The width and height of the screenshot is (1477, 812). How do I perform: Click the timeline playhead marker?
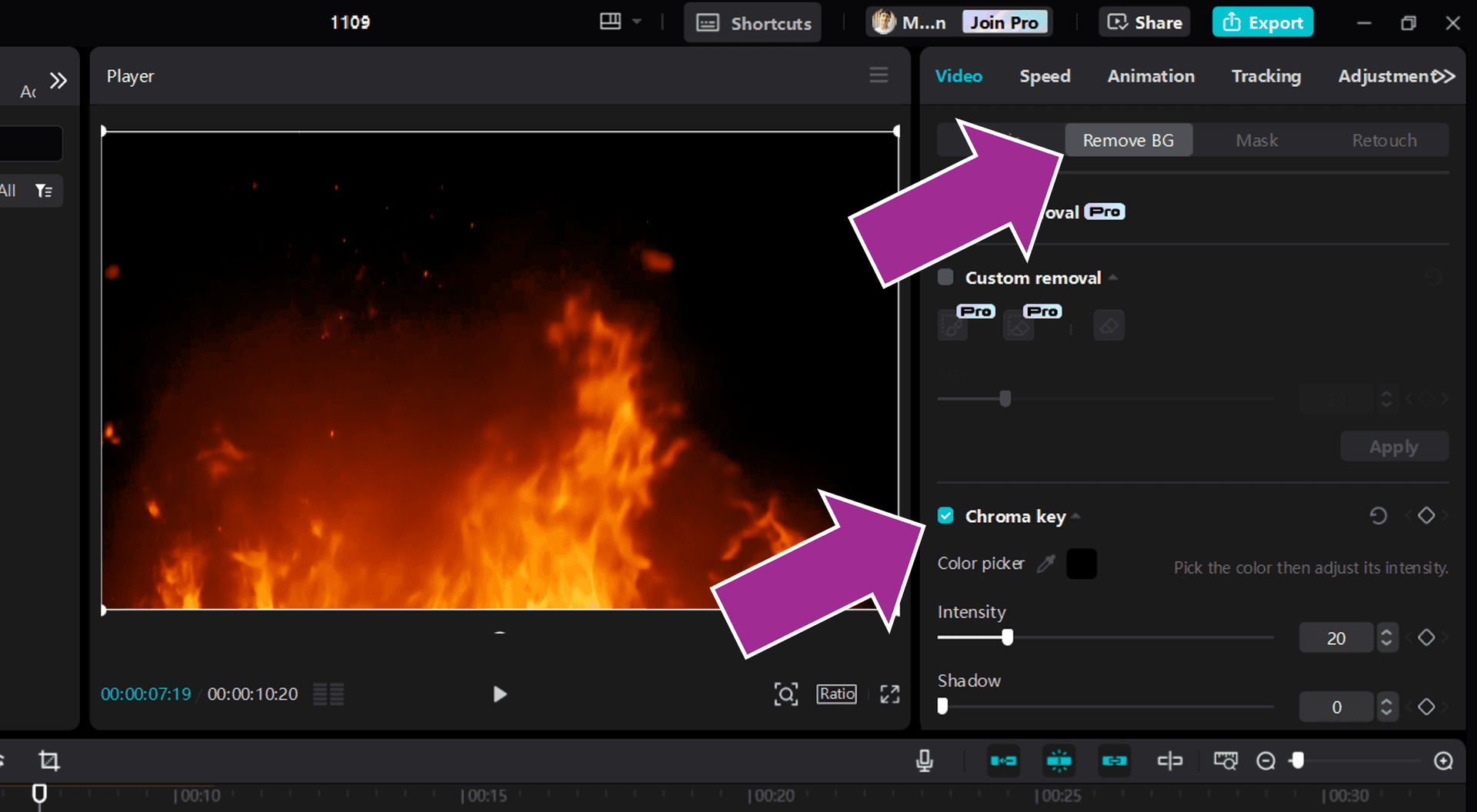39,793
